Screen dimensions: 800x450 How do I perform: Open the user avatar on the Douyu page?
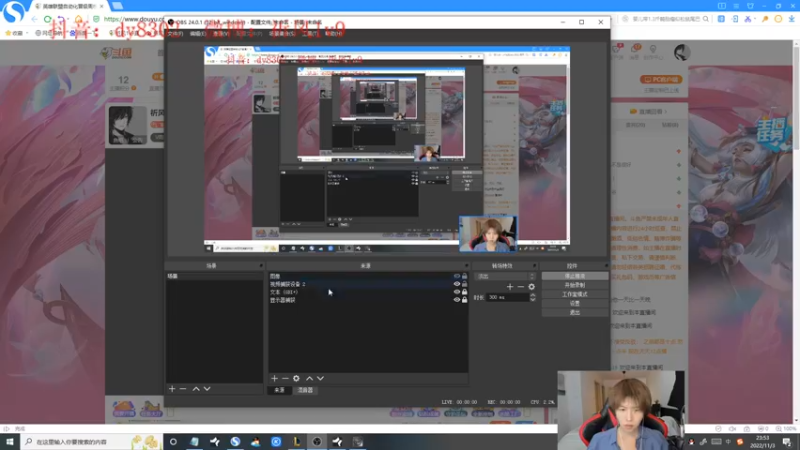click(682, 52)
